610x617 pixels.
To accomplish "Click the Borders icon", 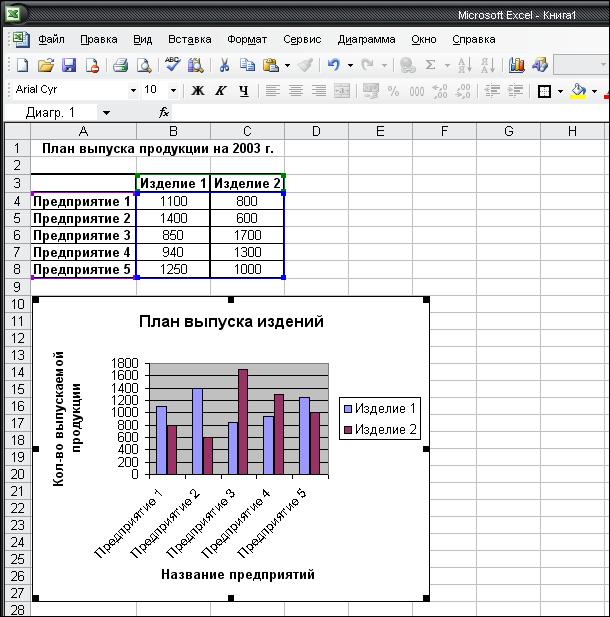I will tap(544, 92).
